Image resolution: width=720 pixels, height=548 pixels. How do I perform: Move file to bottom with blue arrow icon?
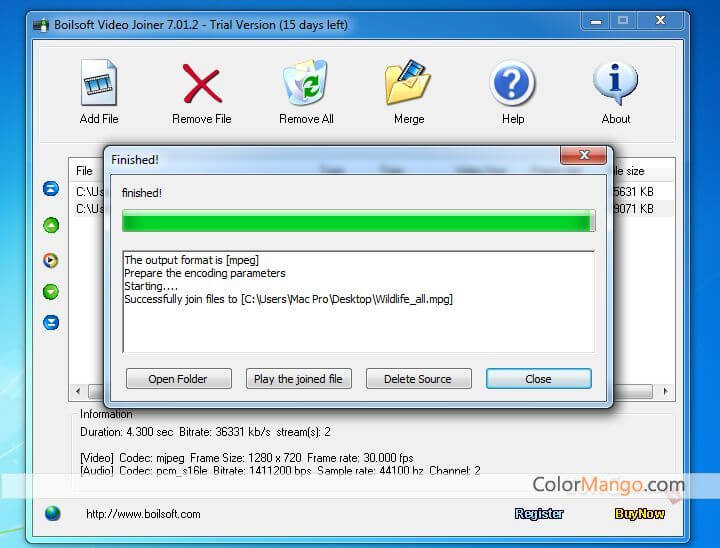tap(51, 322)
